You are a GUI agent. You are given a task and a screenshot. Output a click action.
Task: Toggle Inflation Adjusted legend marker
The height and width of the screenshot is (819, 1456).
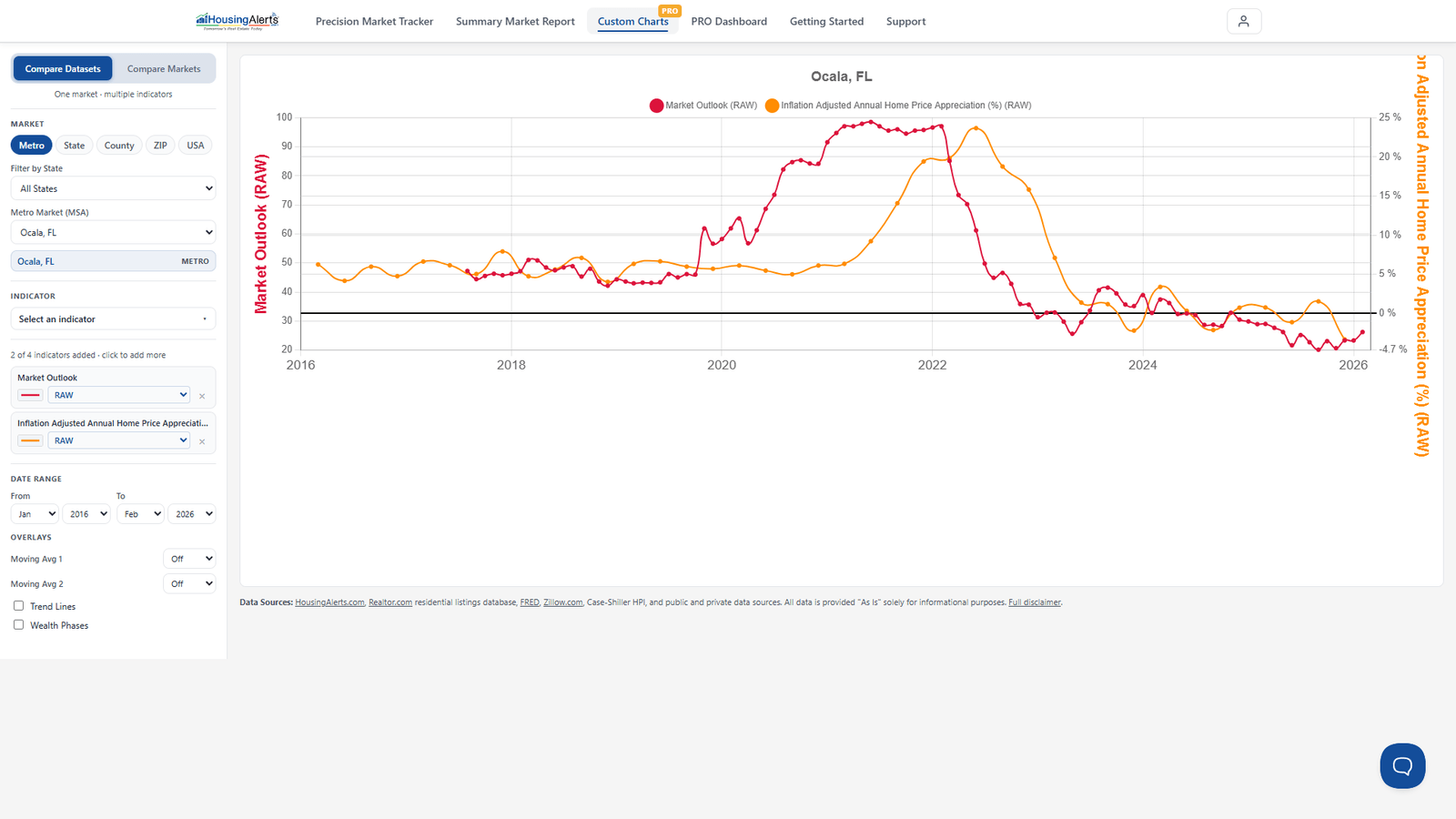pyautogui.click(x=772, y=106)
